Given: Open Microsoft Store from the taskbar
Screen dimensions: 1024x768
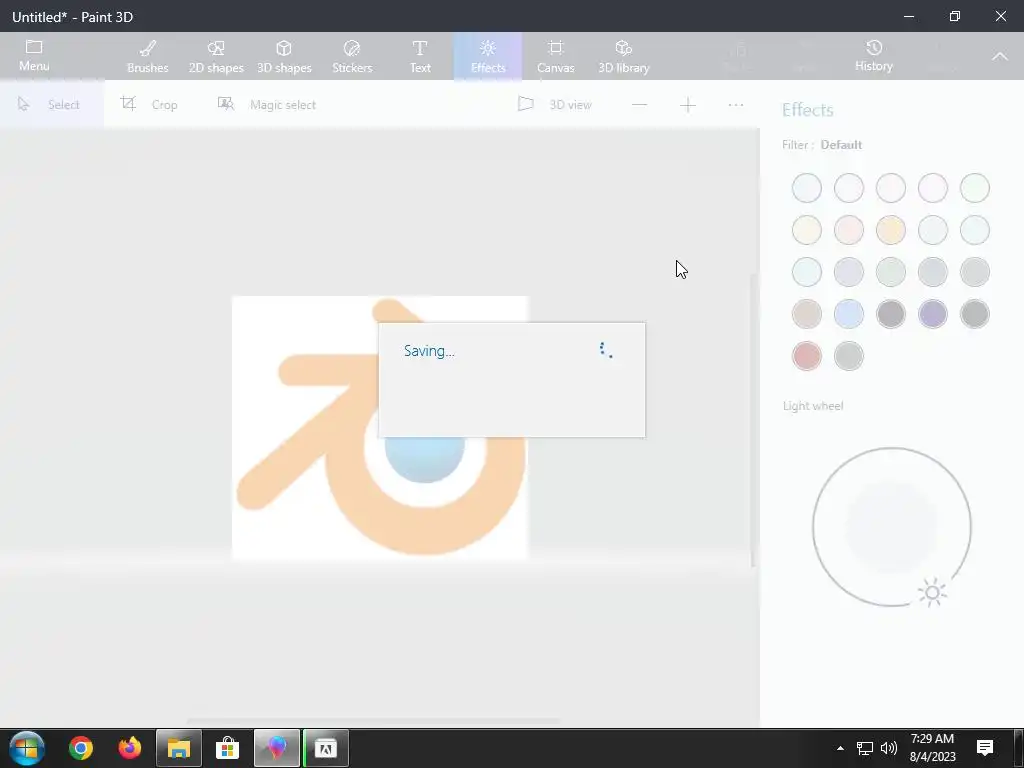Looking at the screenshot, I should click(x=227, y=748).
